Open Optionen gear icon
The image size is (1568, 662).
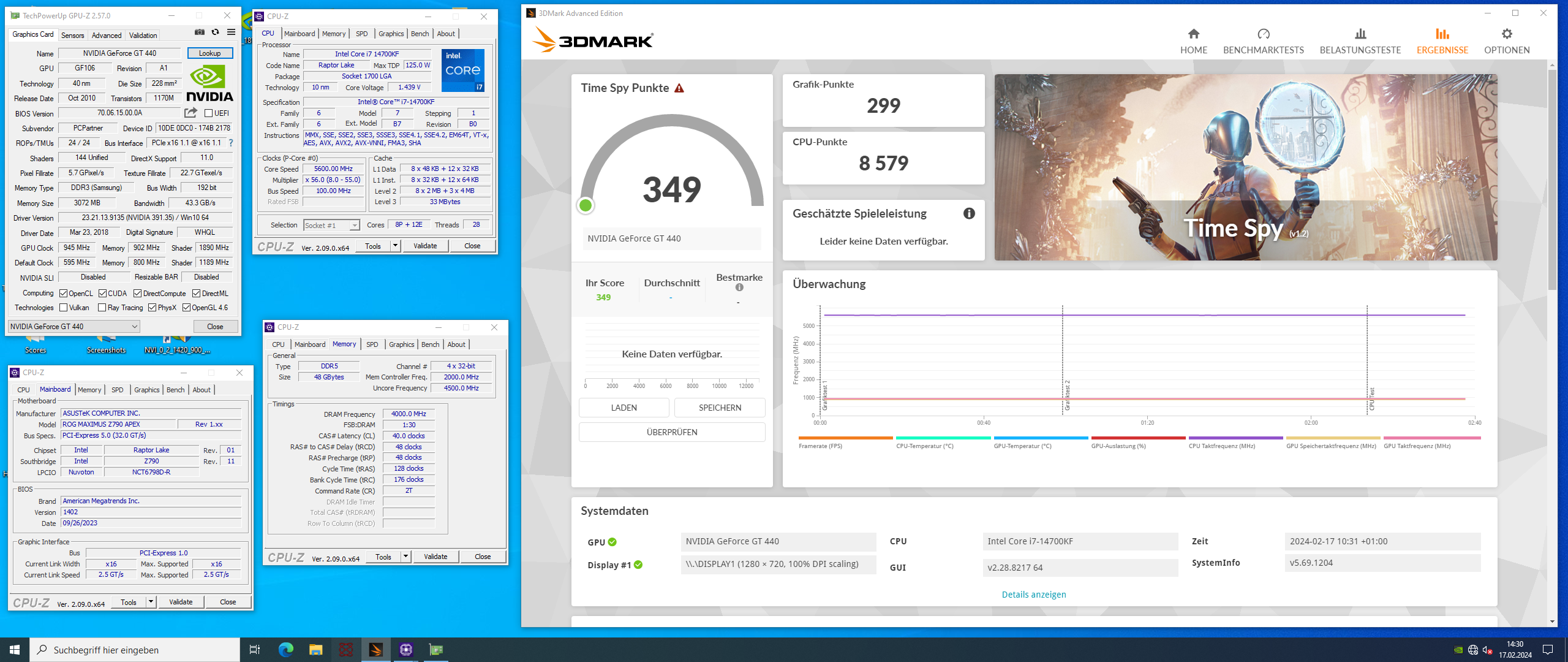pos(1506,34)
